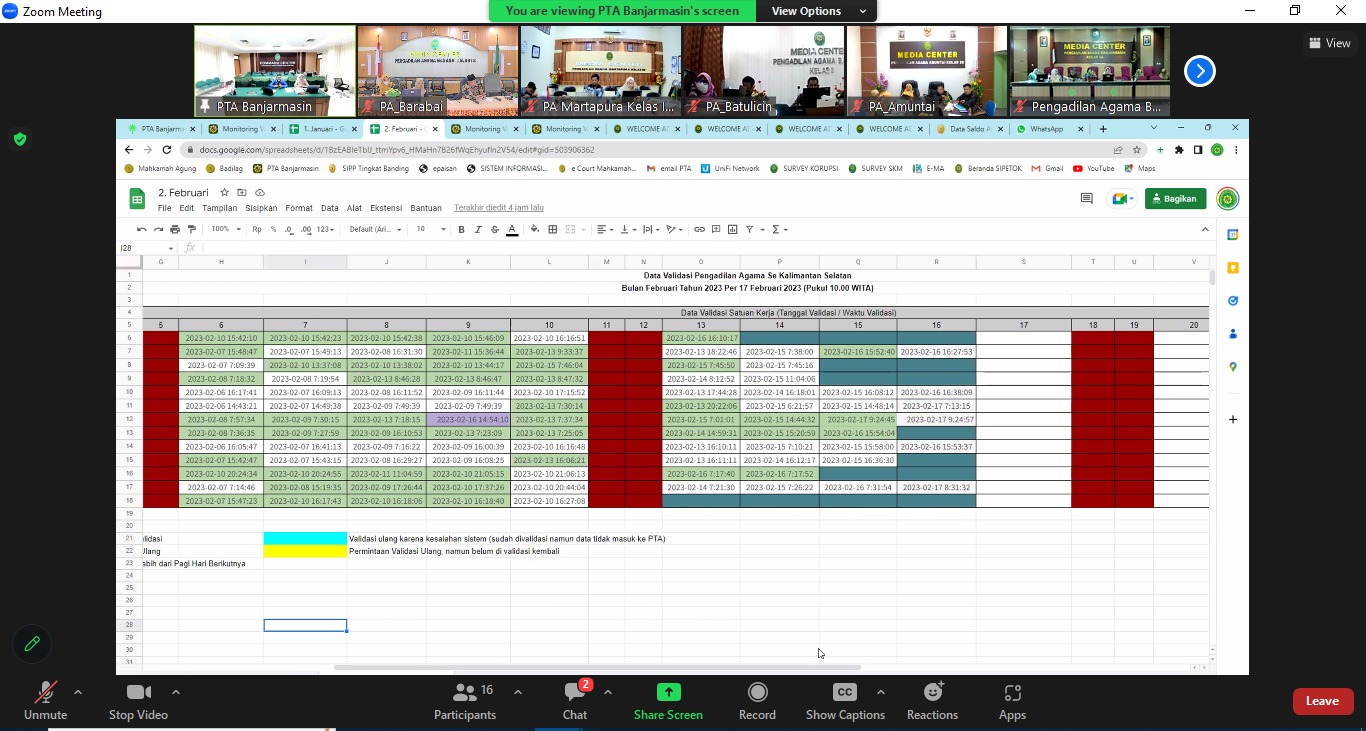Unmute the microphone
The height and width of the screenshot is (731, 1366).
point(45,700)
